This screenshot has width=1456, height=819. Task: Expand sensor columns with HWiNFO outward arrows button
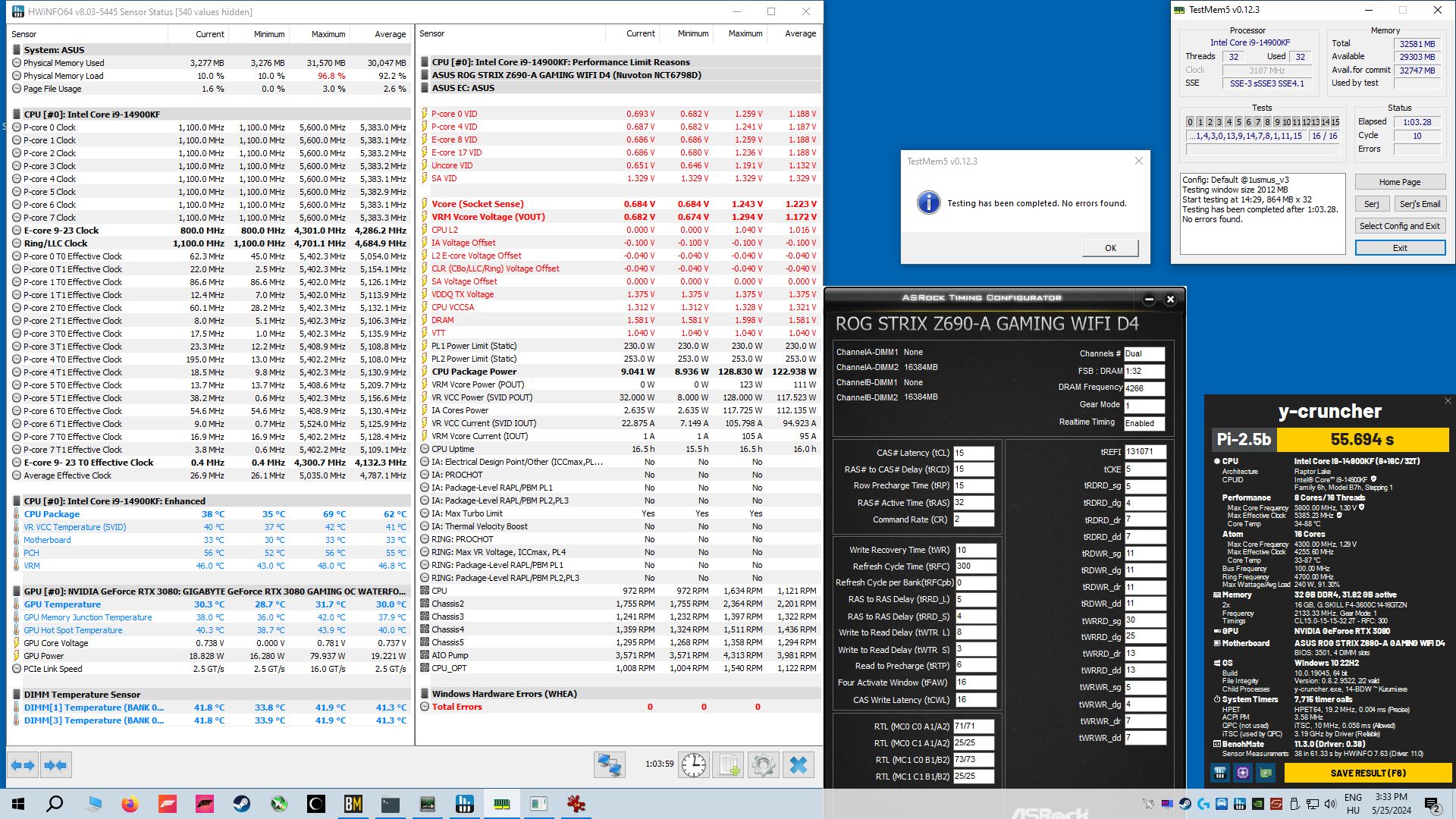point(23,765)
